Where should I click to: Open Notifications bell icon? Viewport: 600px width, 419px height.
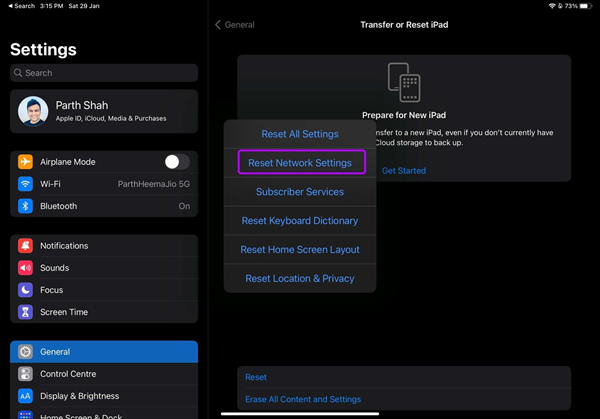pyautogui.click(x=25, y=246)
